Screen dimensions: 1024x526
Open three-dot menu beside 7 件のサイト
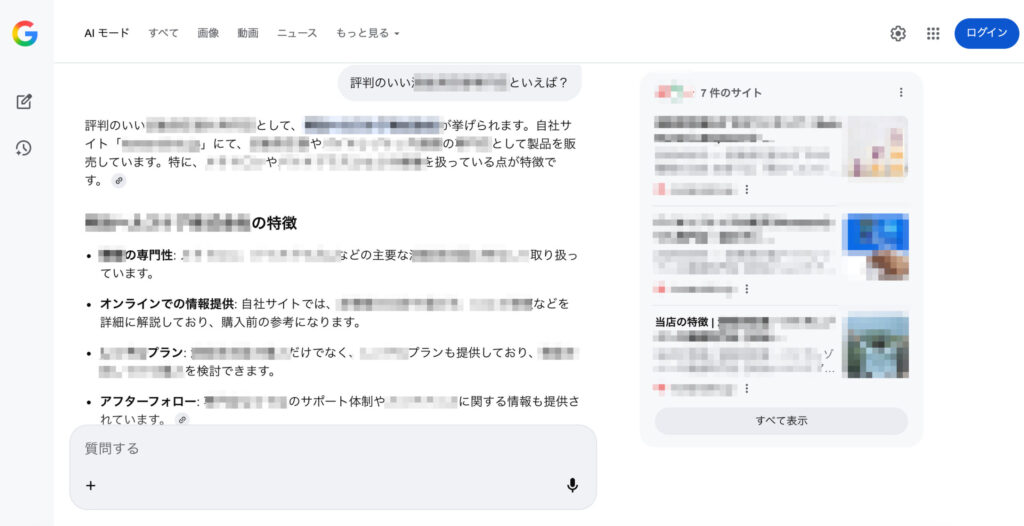tap(901, 93)
